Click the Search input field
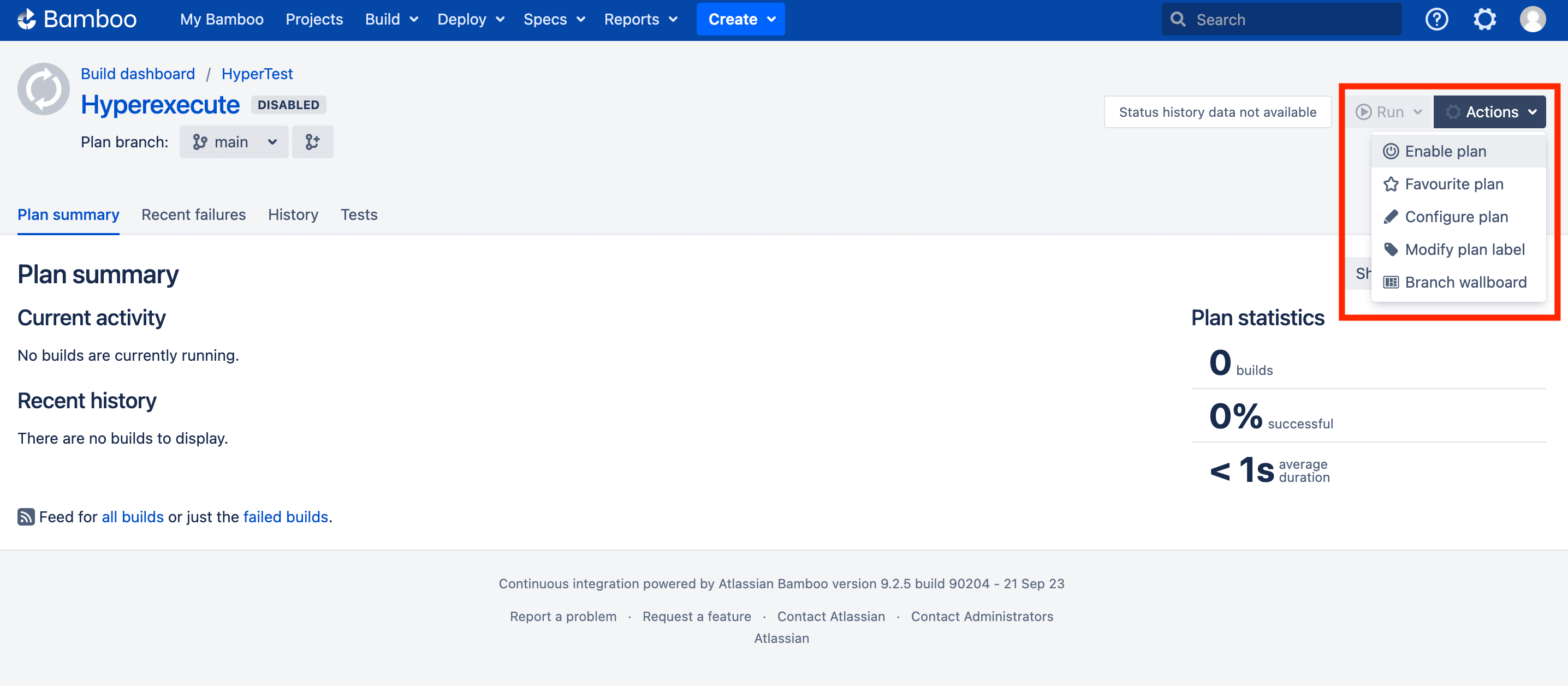This screenshot has width=1568, height=686. coord(1291,20)
